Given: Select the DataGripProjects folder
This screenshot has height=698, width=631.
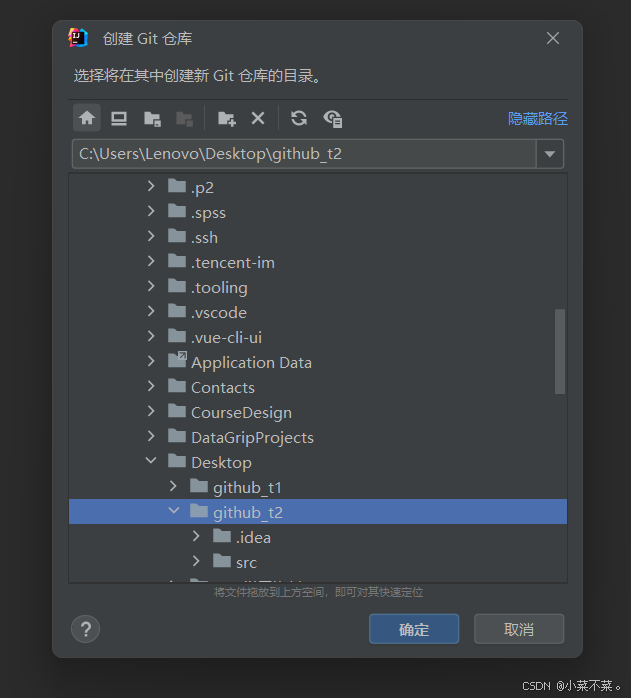Looking at the screenshot, I should pos(252,437).
